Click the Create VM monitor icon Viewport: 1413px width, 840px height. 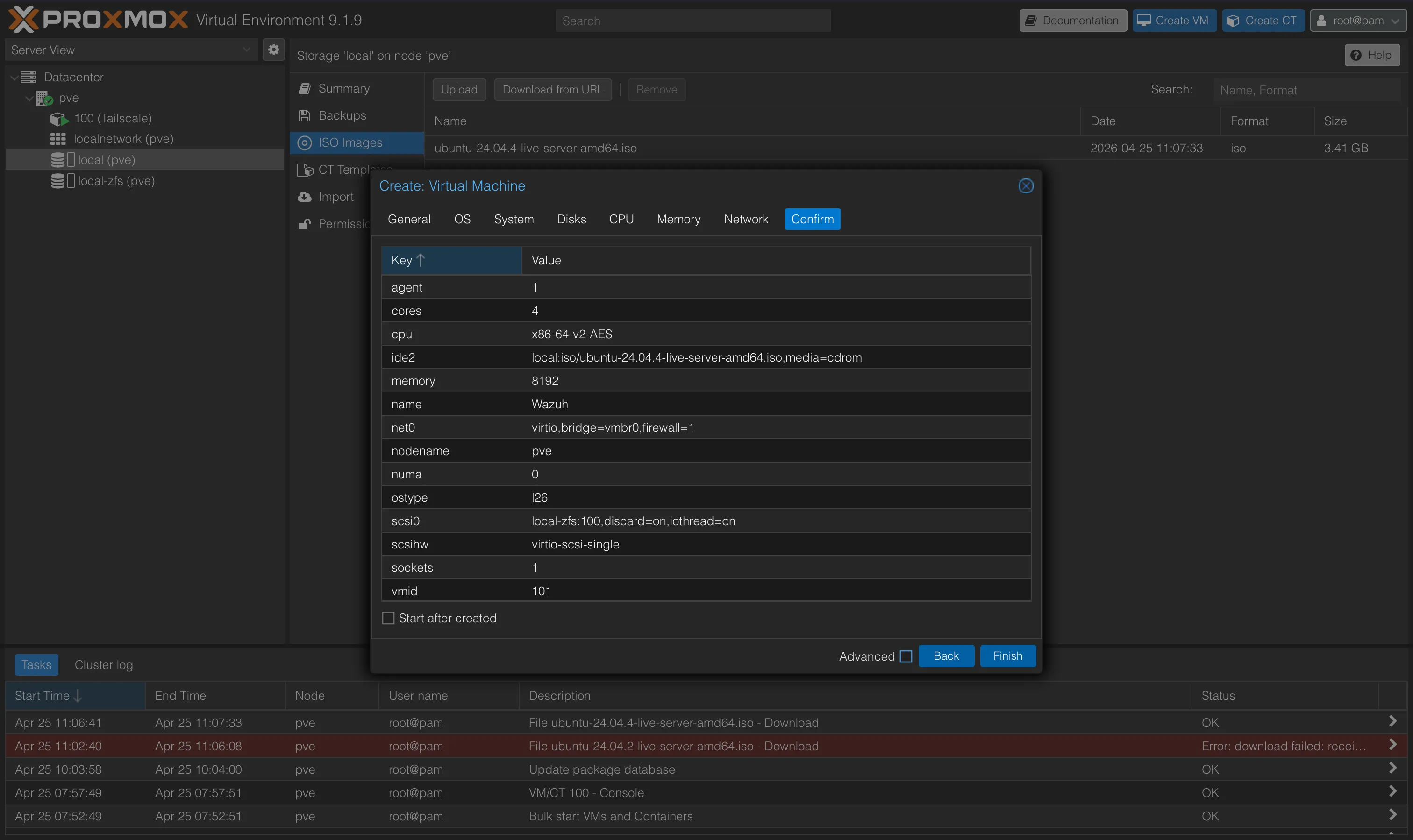coord(1143,21)
